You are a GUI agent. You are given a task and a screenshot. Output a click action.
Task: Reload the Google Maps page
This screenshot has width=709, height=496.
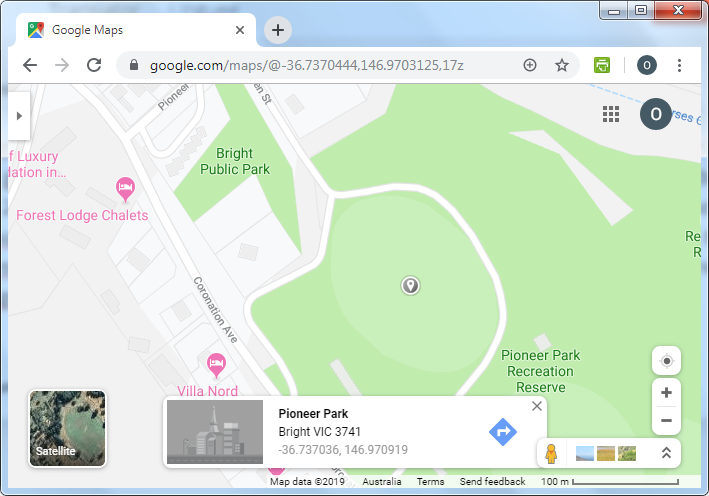(x=94, y=66)
